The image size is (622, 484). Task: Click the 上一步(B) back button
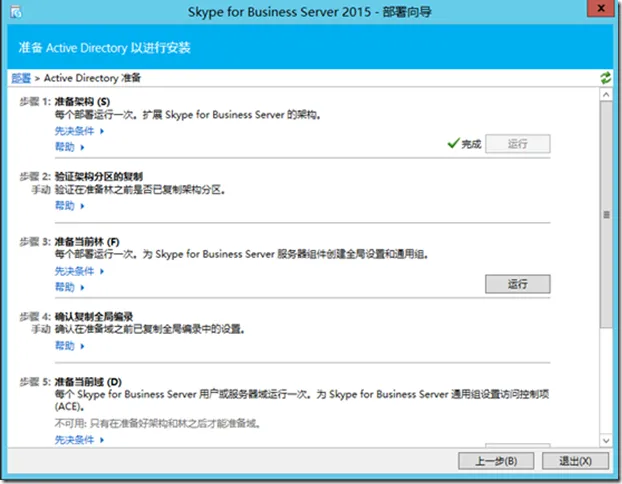(496, 461)
